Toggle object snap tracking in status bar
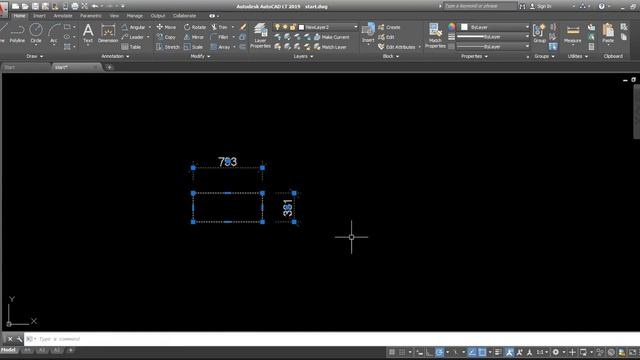 coord(472,352)
